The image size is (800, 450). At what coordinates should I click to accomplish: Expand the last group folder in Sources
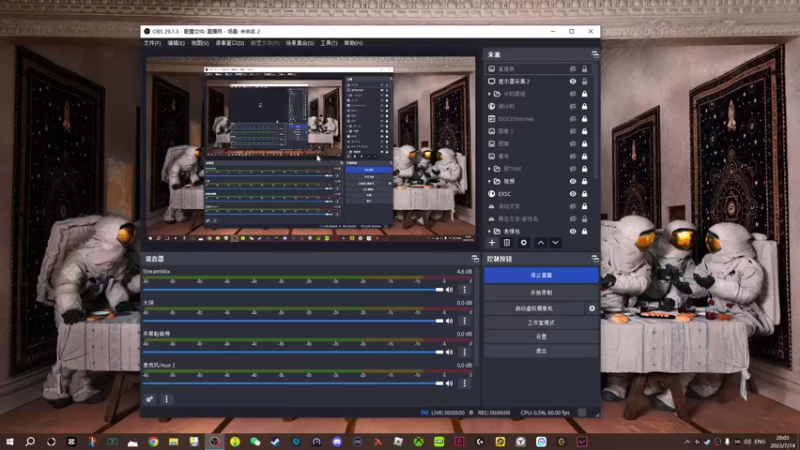point(489,231)
